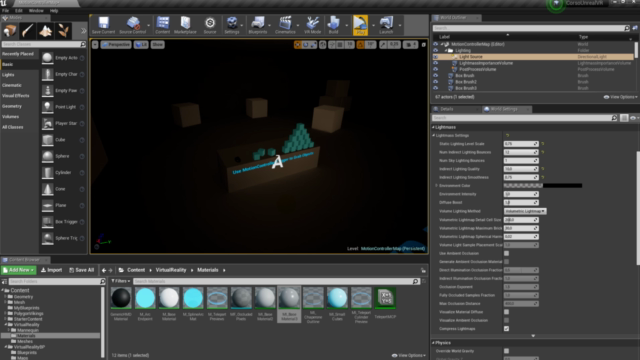Open the viewport options arrow dropdown

click(x=95, y=44)
